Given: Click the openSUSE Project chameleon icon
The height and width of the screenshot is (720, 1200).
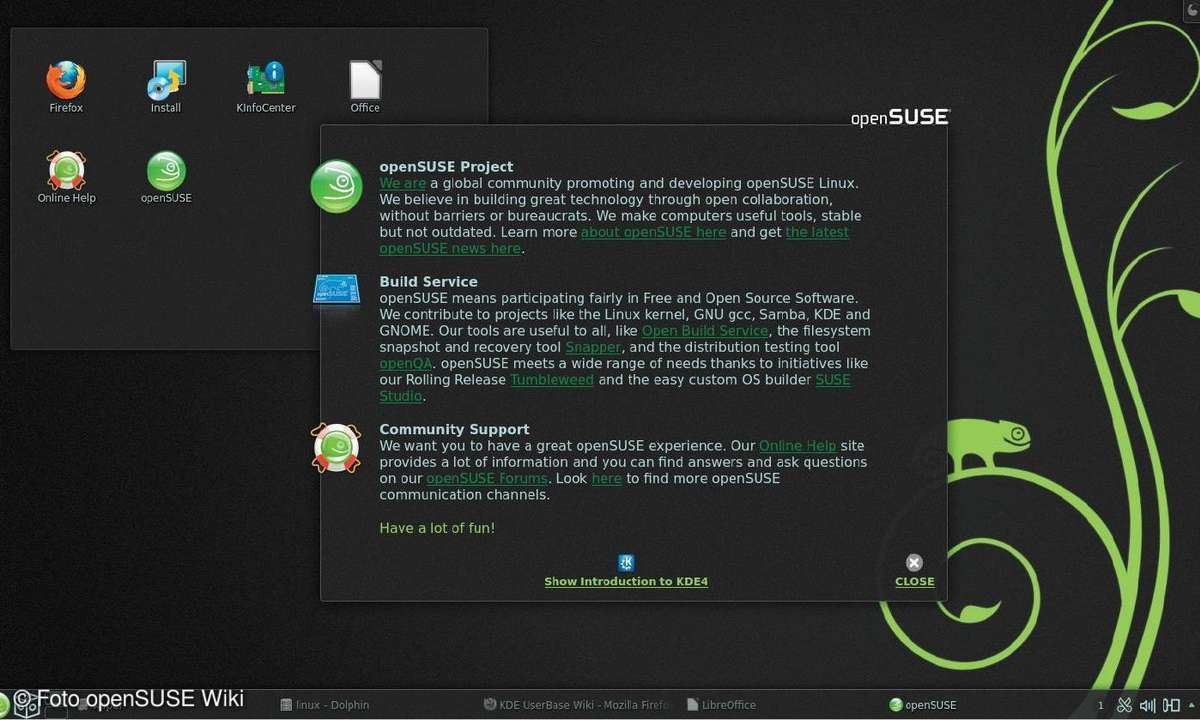Looking at the screenshot, I should [336, 186].
